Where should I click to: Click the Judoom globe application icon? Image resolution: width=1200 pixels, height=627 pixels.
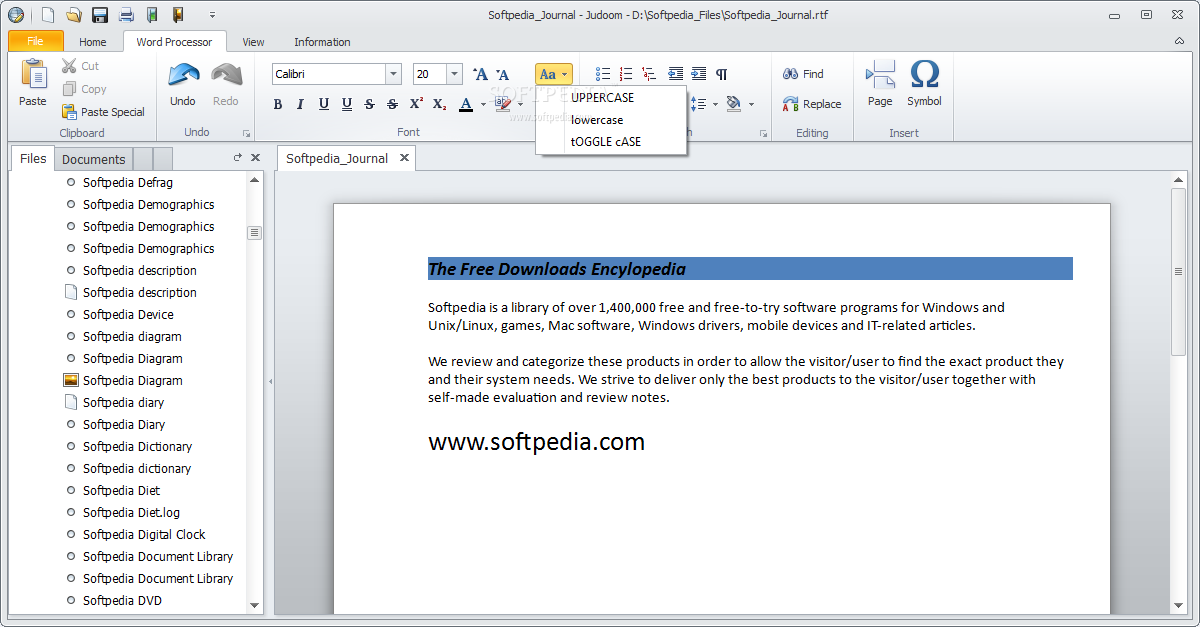click(15, 15)
